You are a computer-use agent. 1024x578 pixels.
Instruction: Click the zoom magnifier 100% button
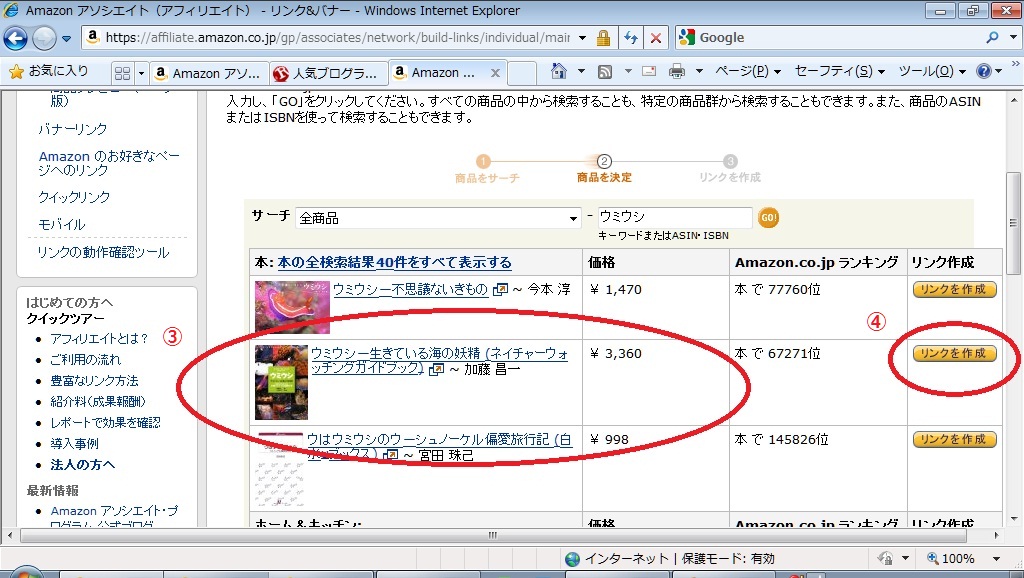click(951, 558)
